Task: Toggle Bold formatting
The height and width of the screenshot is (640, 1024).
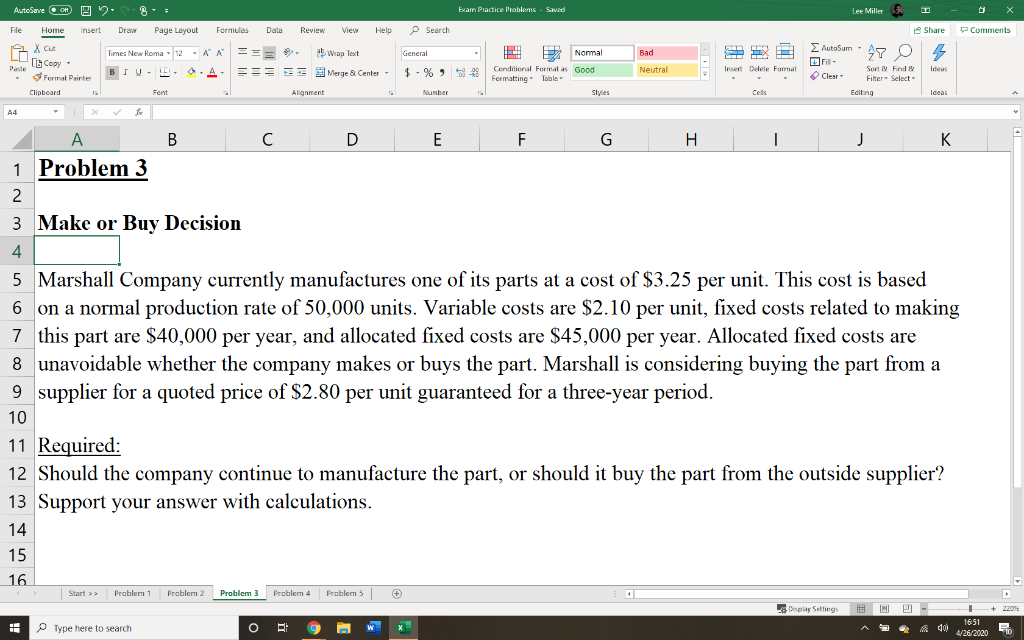Action: [112, 72]
